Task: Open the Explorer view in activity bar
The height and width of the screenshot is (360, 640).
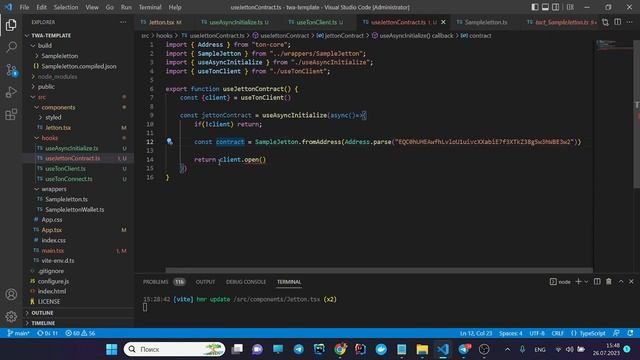Action: point(11,25)
